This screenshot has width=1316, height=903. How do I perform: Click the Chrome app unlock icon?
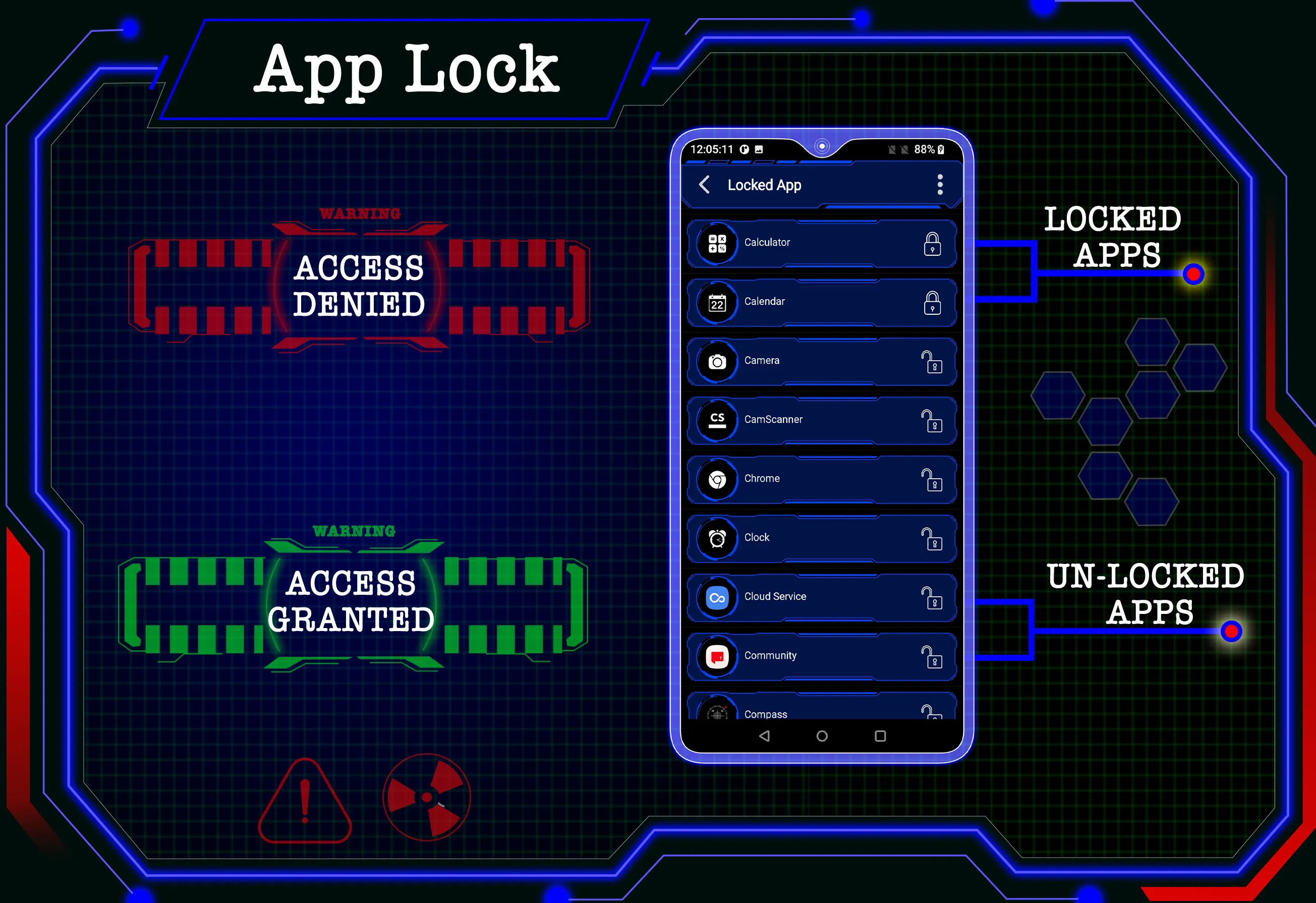coord(930,477)
